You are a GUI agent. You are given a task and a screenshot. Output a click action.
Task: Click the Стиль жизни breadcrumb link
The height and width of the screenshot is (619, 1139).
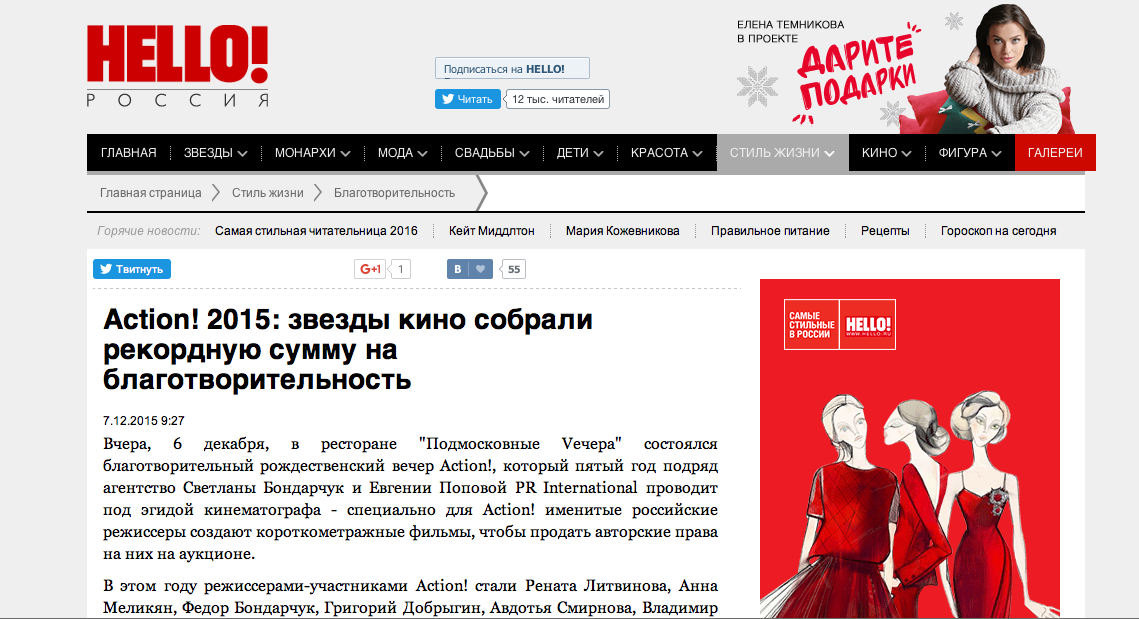click(x=267, y=193)
